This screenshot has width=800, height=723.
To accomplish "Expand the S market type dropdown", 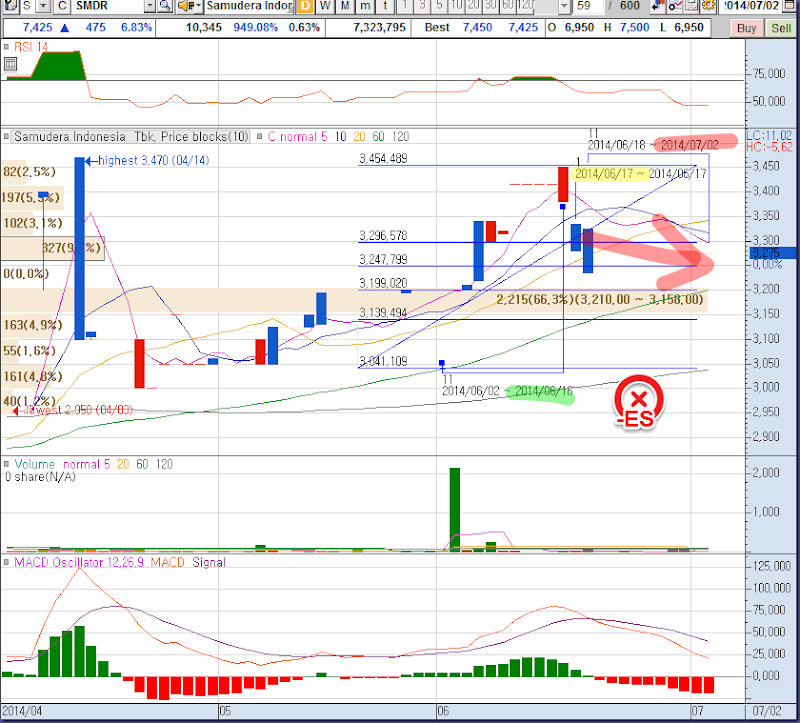I will [44, 6].
